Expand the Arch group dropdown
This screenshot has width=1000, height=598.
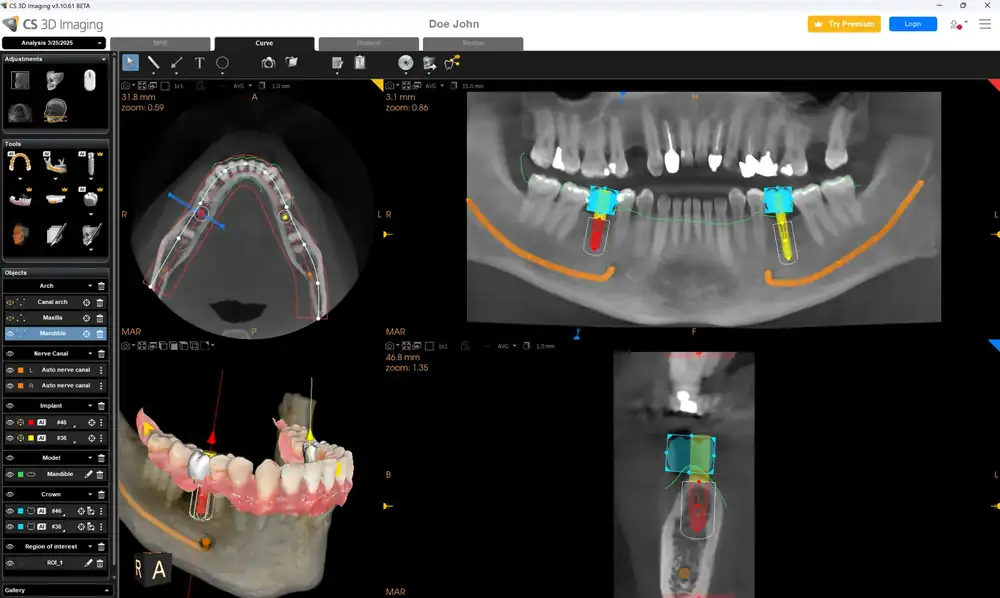coord(90,286)
